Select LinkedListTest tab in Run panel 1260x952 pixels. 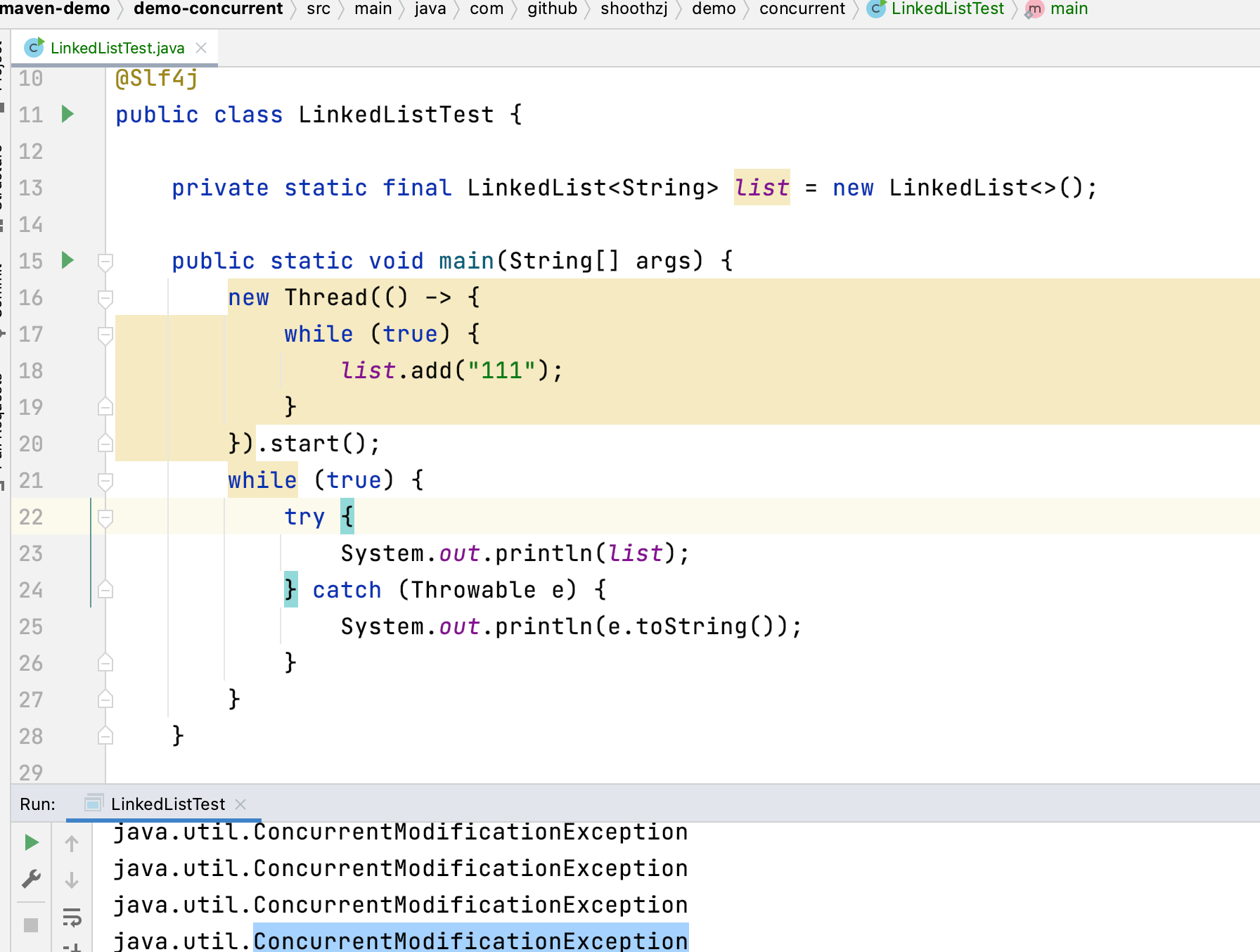tap(168, 804)
